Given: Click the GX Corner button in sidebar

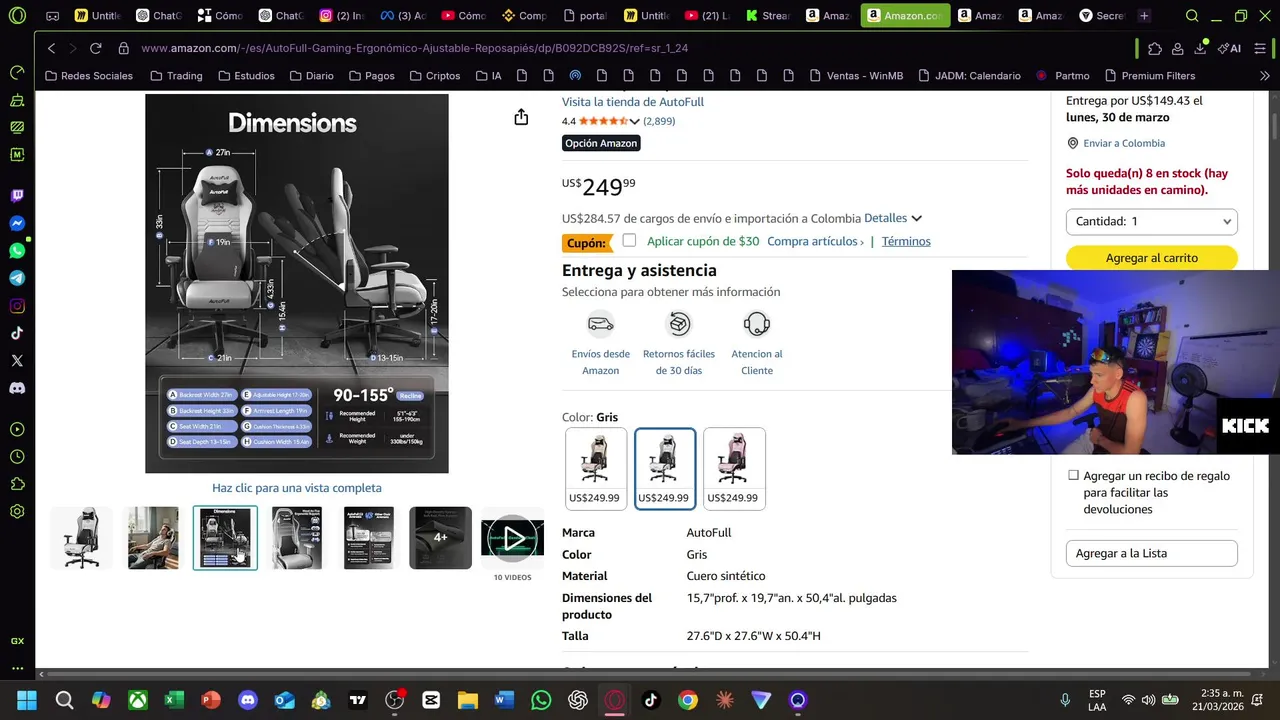Looking at the screenshot, I should tap(17, 641).
